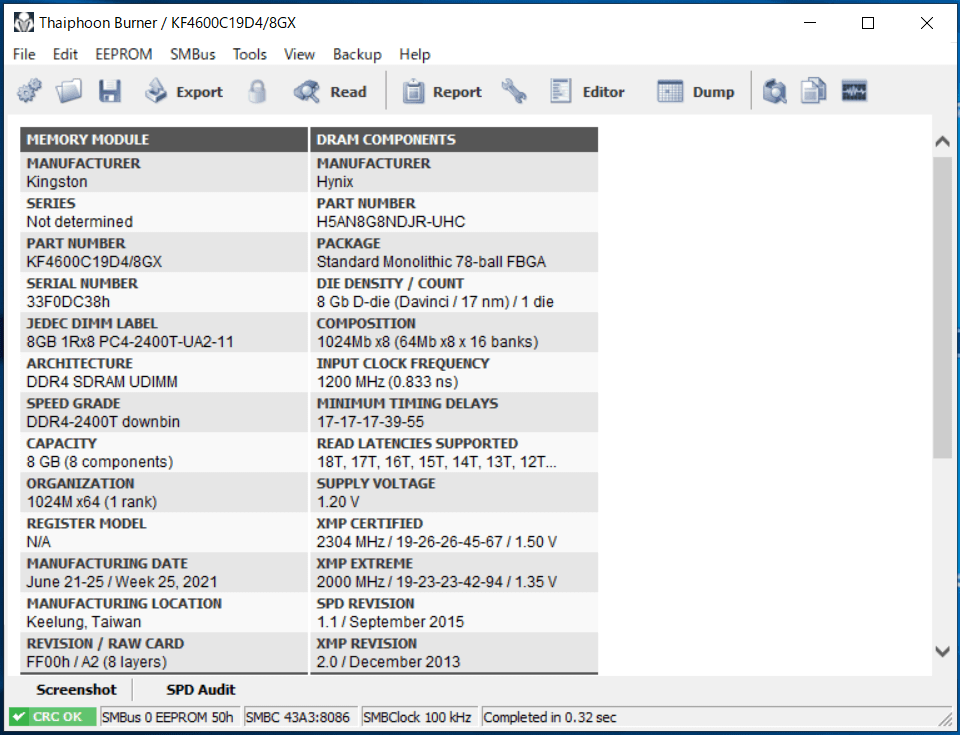960x735 pixels.
Task: Click the vertical scrollbar thumb
Action: coord(943,307)
